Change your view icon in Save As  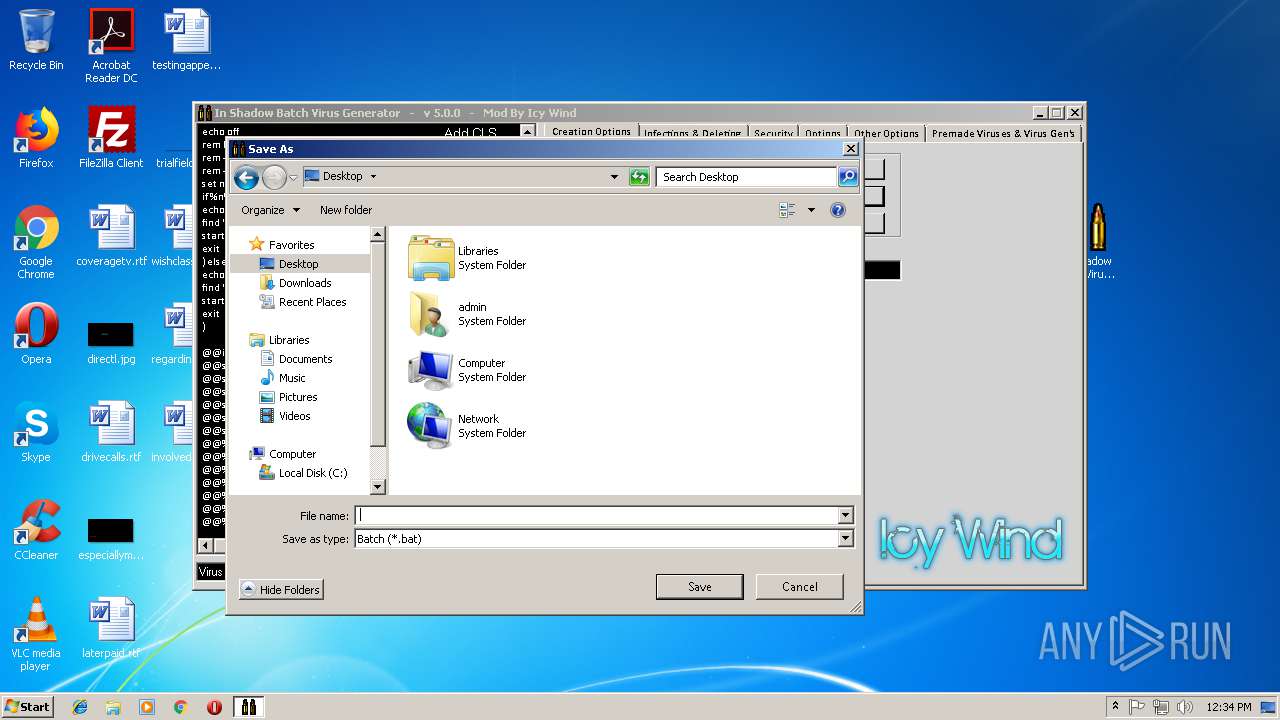[x=787, y=210]
